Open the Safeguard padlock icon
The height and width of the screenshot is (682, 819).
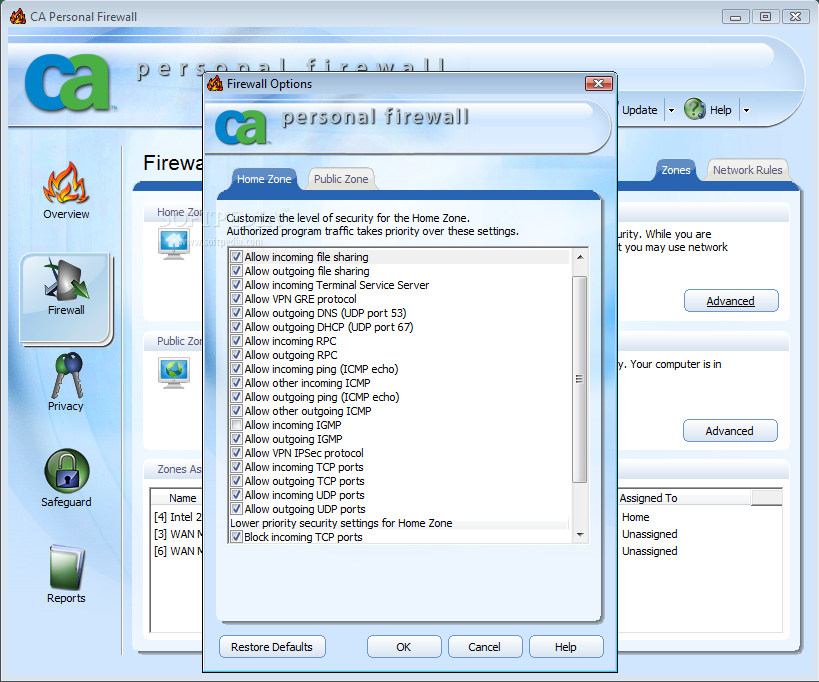point(67,471)
